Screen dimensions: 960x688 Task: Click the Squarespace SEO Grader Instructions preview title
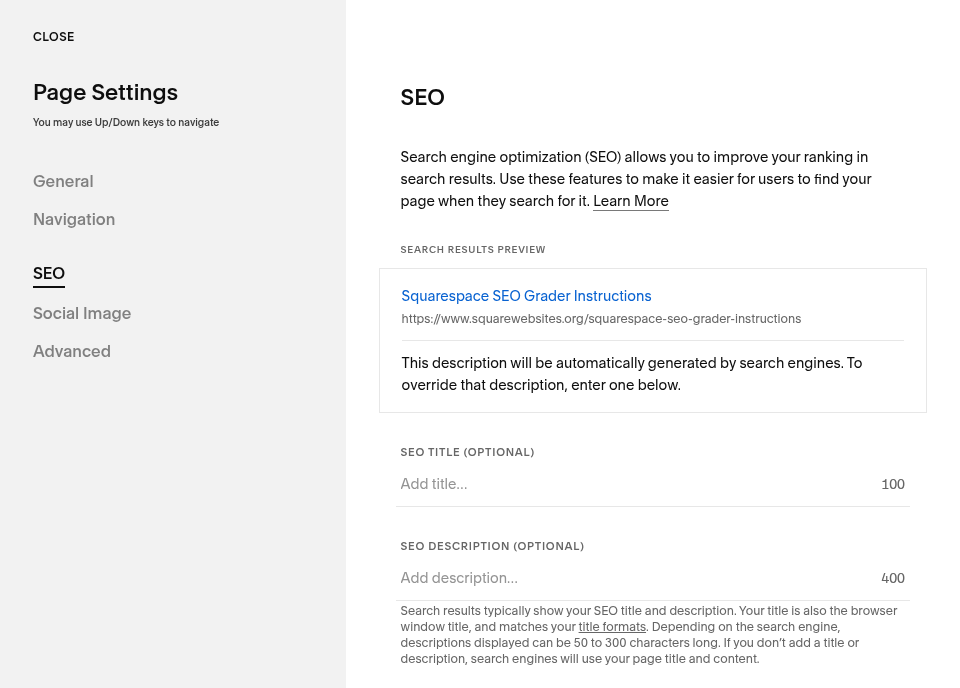pos(526,296)
